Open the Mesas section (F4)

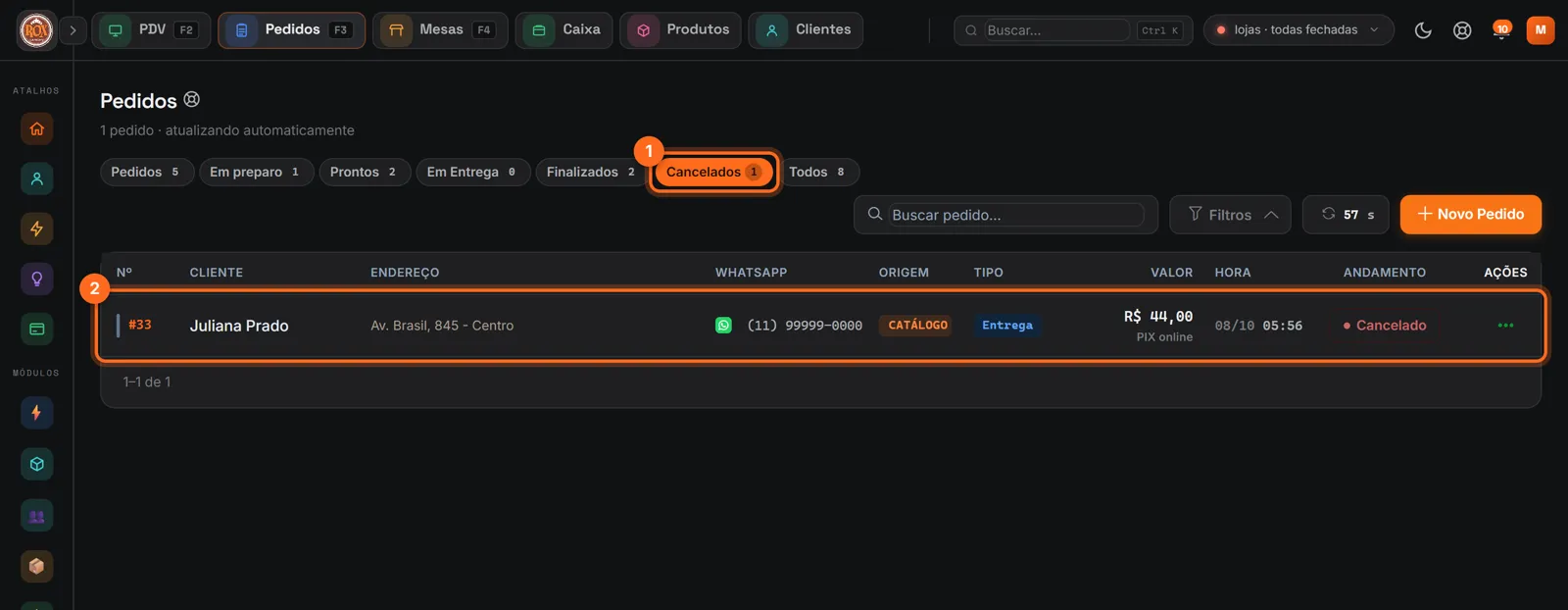pyautogui.click(x=440, y=30)
